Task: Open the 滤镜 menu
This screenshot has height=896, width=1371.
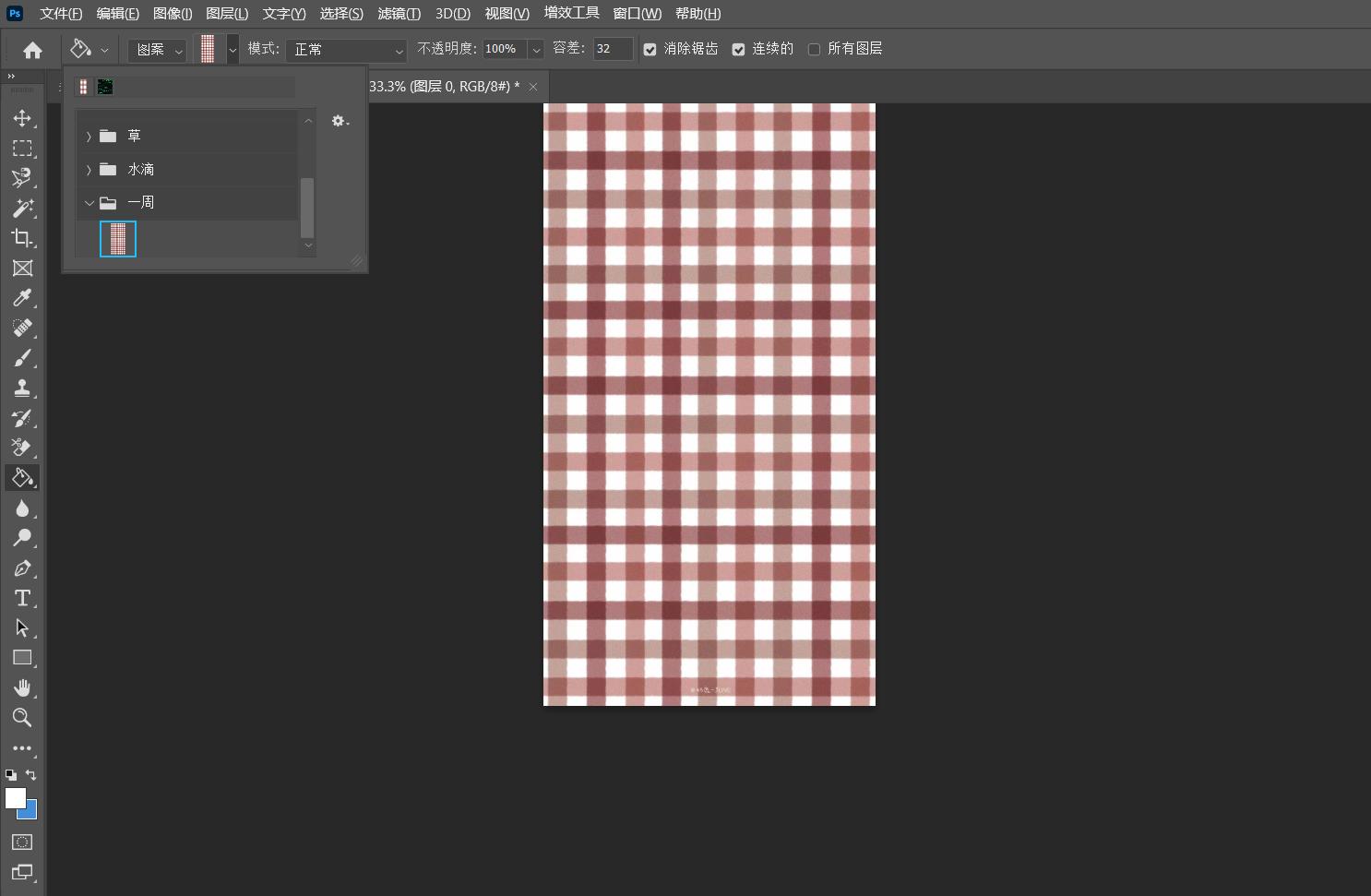Action: pyautogui.click(x=399, y=14)
